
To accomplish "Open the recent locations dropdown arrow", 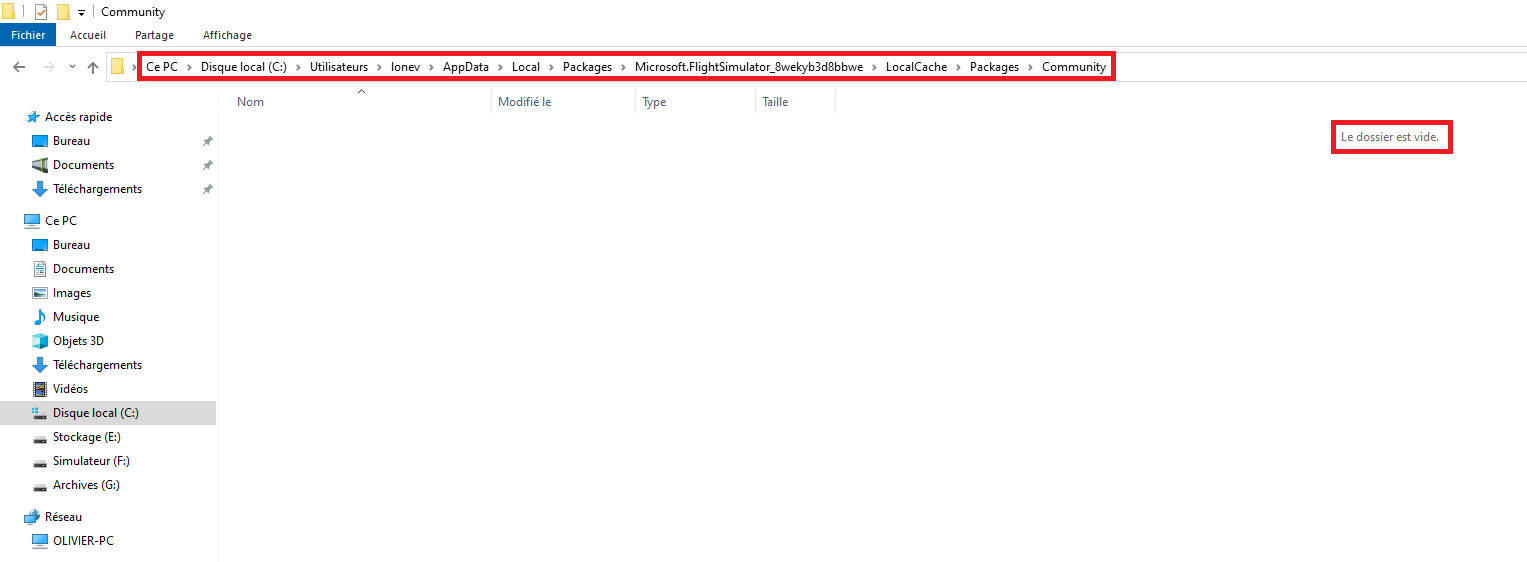I will (72, 67).
